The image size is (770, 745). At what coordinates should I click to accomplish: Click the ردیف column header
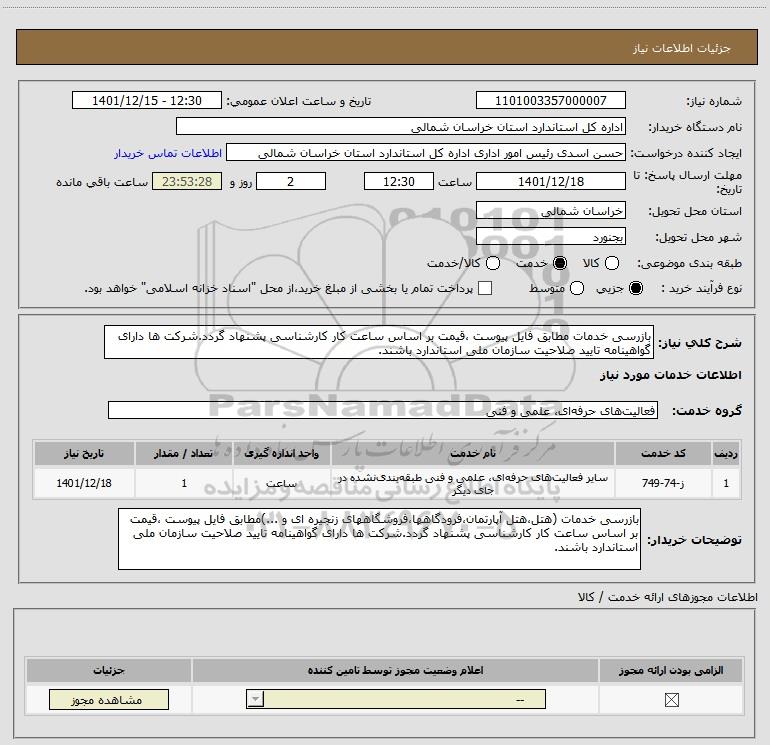pos(726,453)
